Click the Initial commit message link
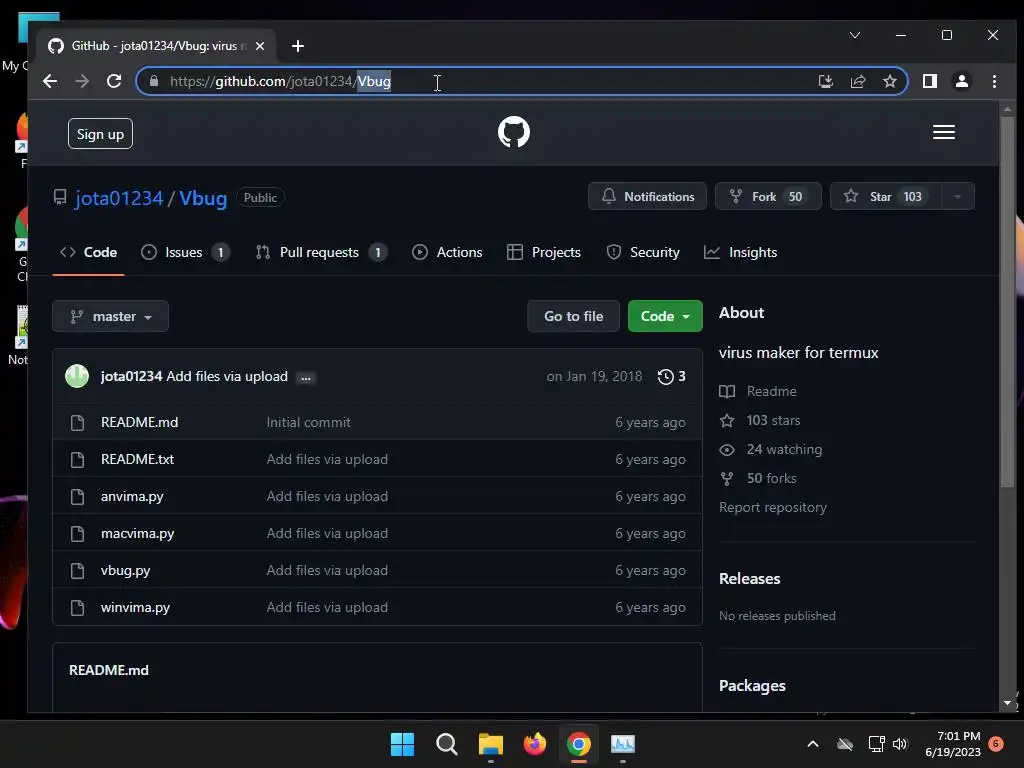 point(308,423)
